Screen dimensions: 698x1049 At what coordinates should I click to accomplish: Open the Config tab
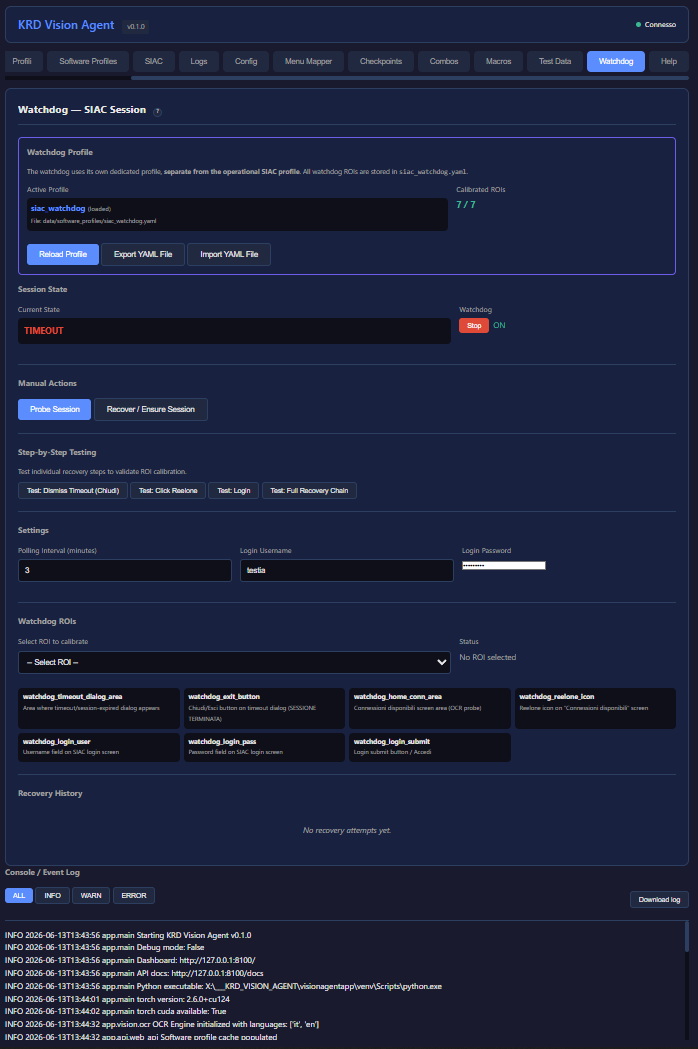point(246,62)
